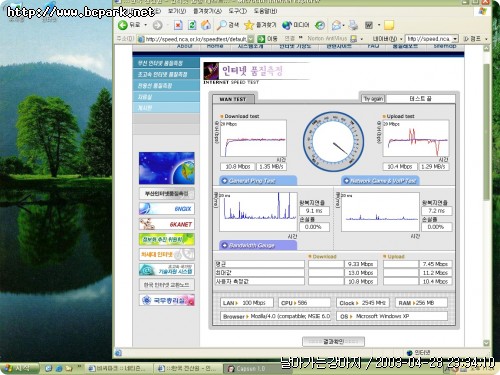Open the 6NGIX banner link

pyautogui.click(x=167, y=209)
